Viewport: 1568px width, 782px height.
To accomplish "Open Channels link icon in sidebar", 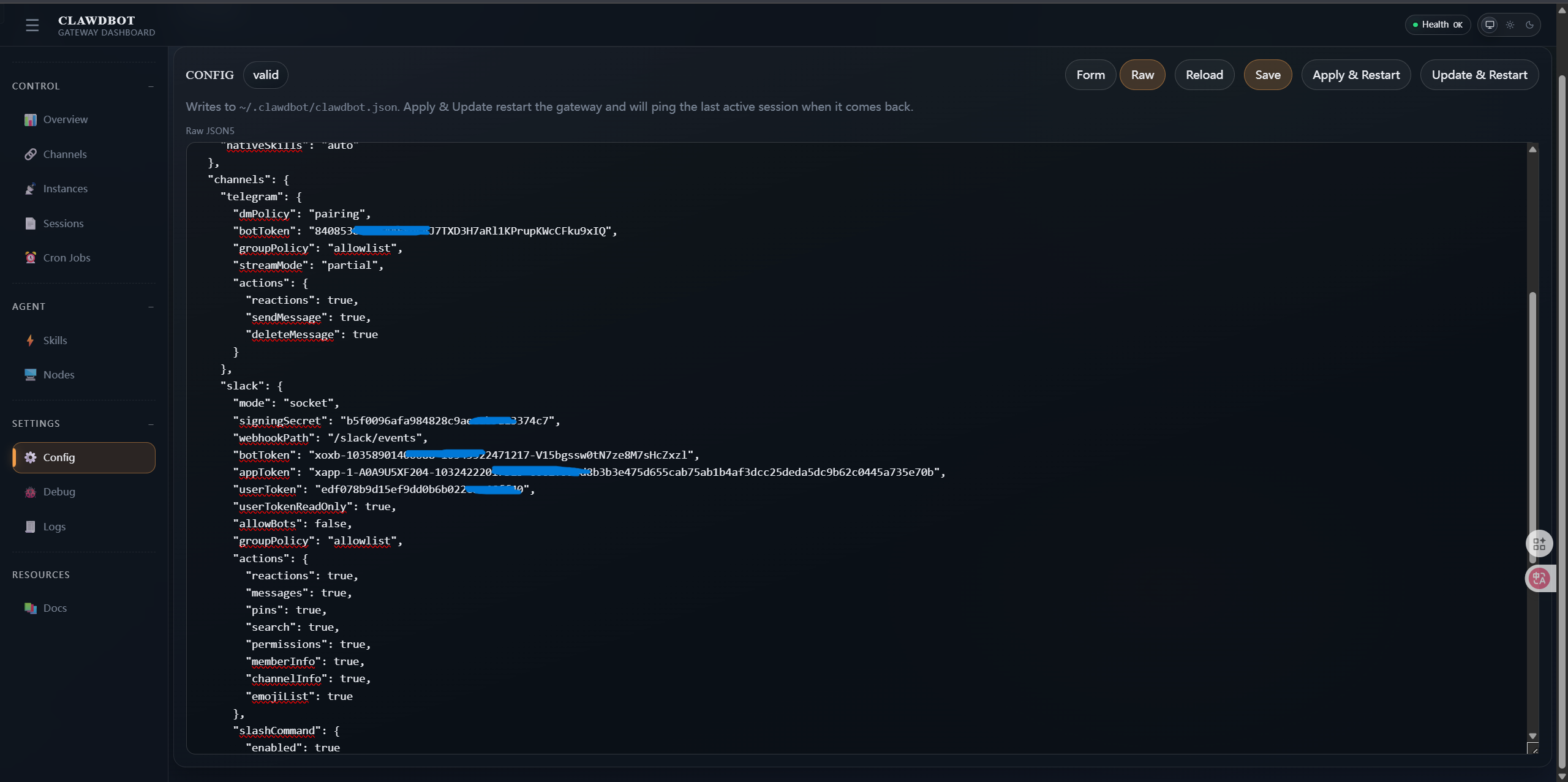I will pyautogui.click(x=30, y=154).
